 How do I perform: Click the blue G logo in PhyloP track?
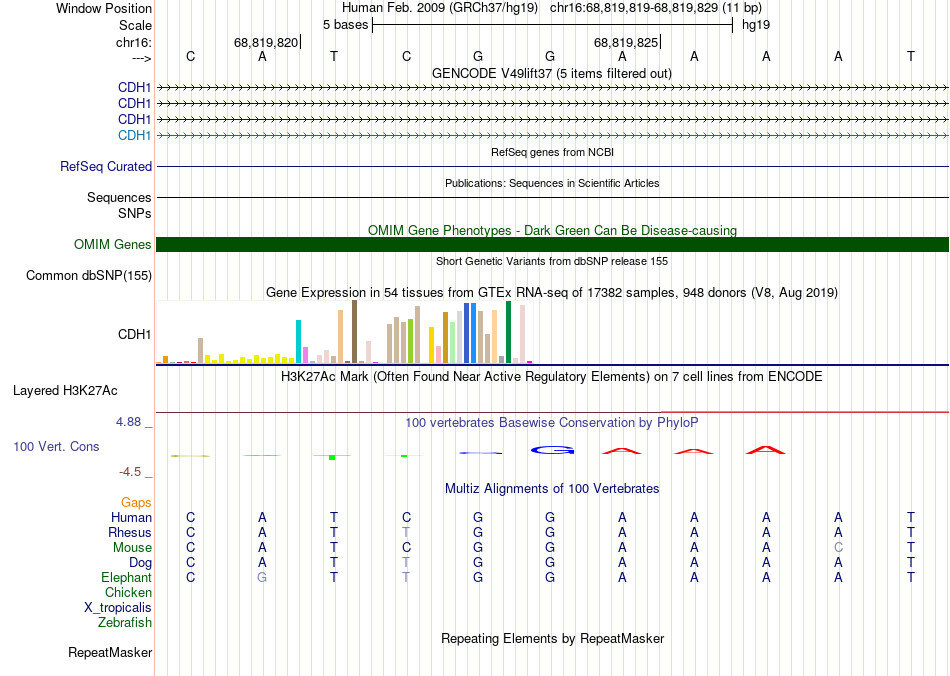tap(552, 450)
